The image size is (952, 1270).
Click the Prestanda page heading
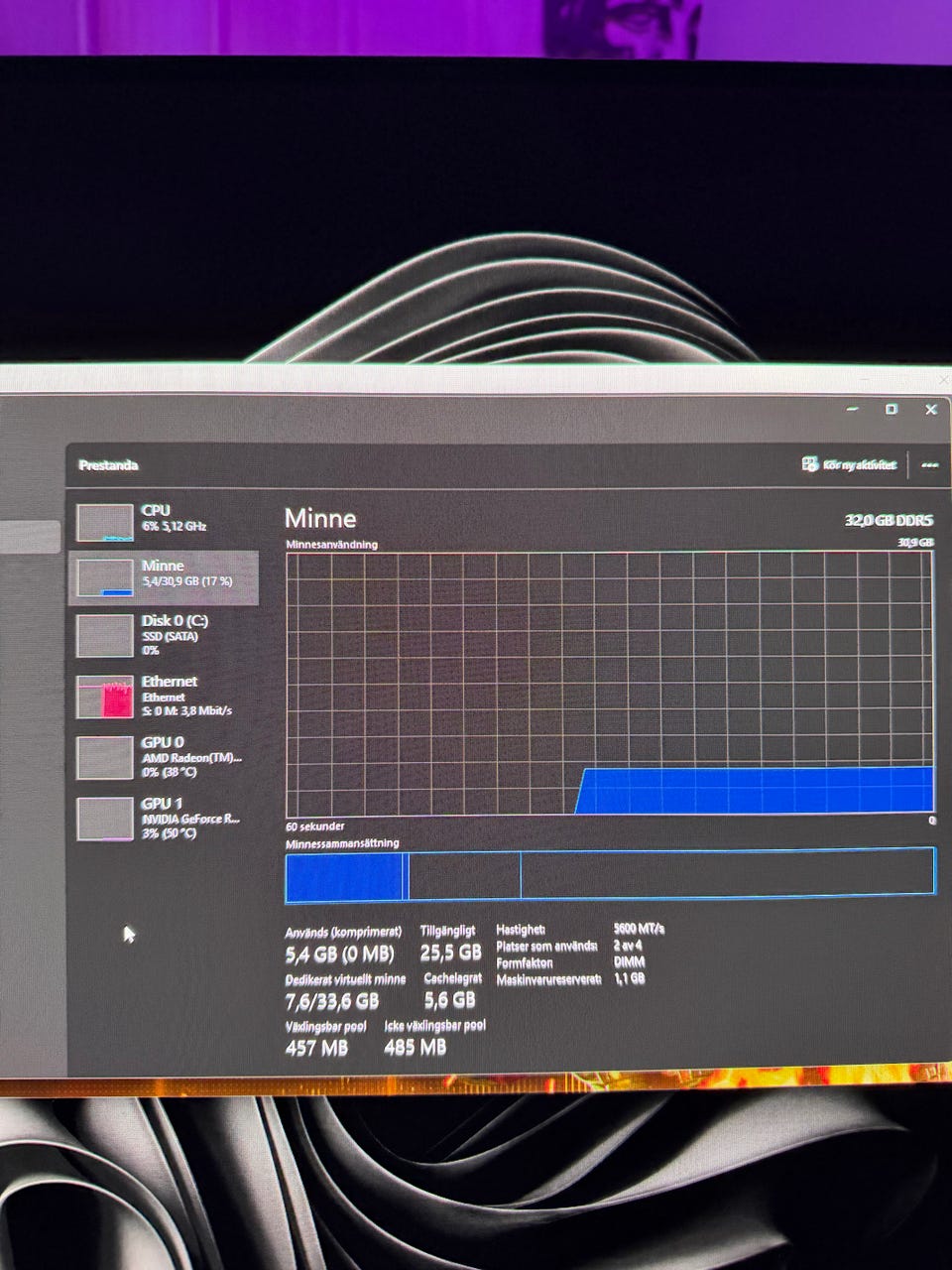click(x=109, y=465)
